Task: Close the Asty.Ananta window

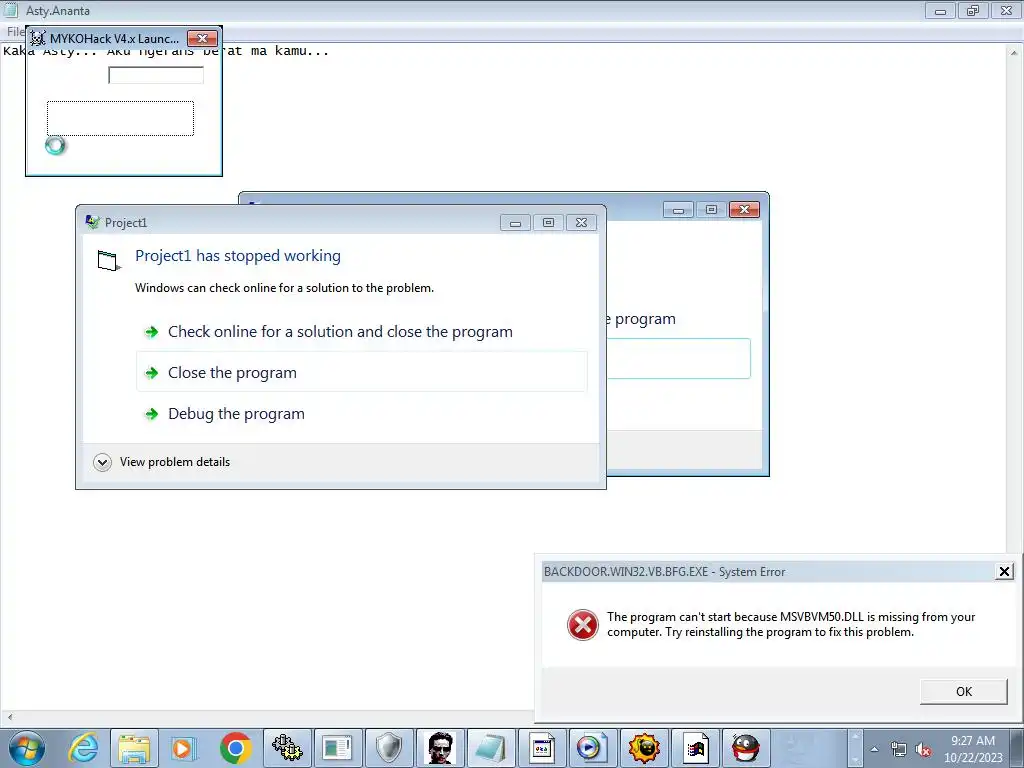Action: tap(1006, 10)
